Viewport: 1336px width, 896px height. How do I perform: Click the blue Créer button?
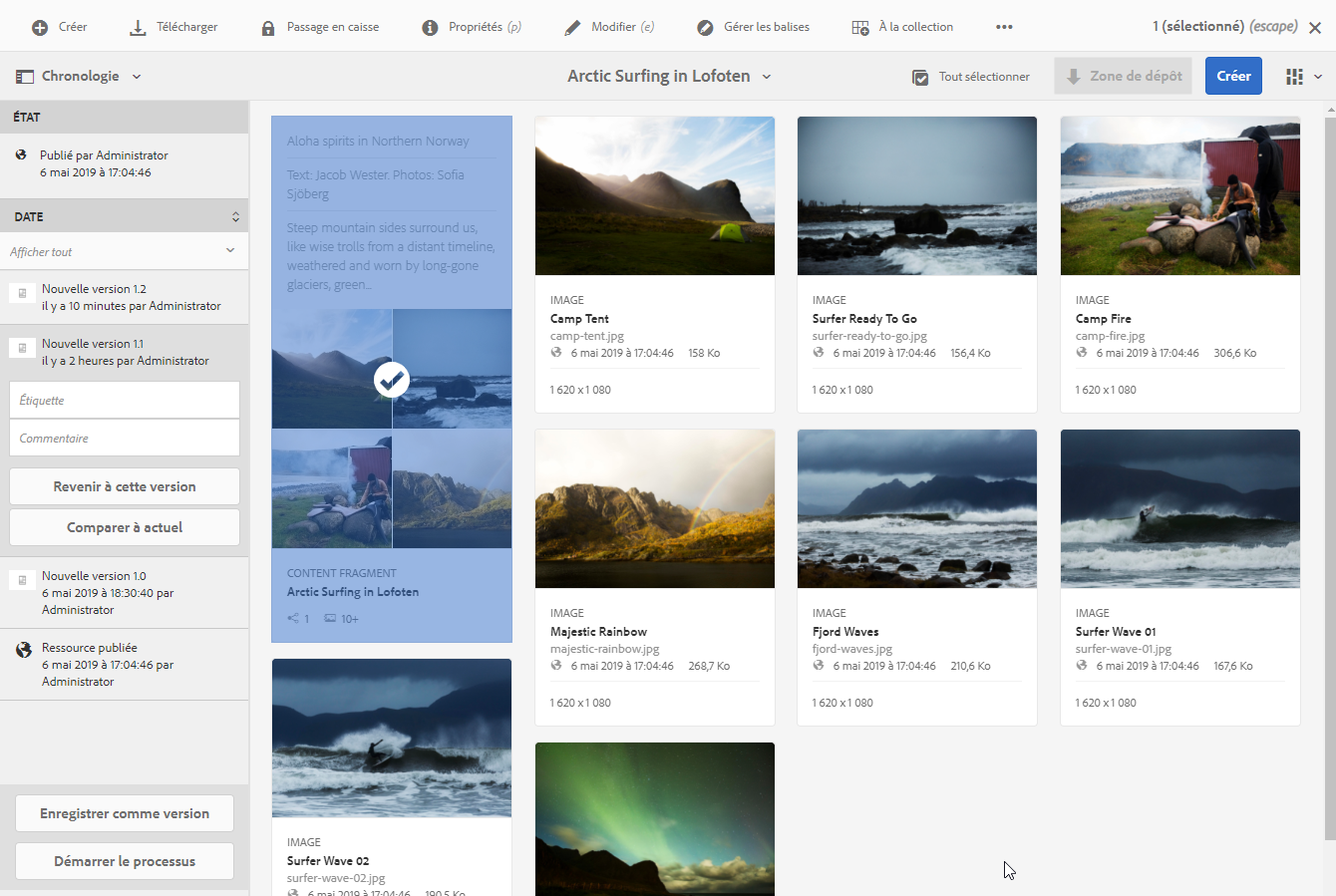coord(1233,76)
